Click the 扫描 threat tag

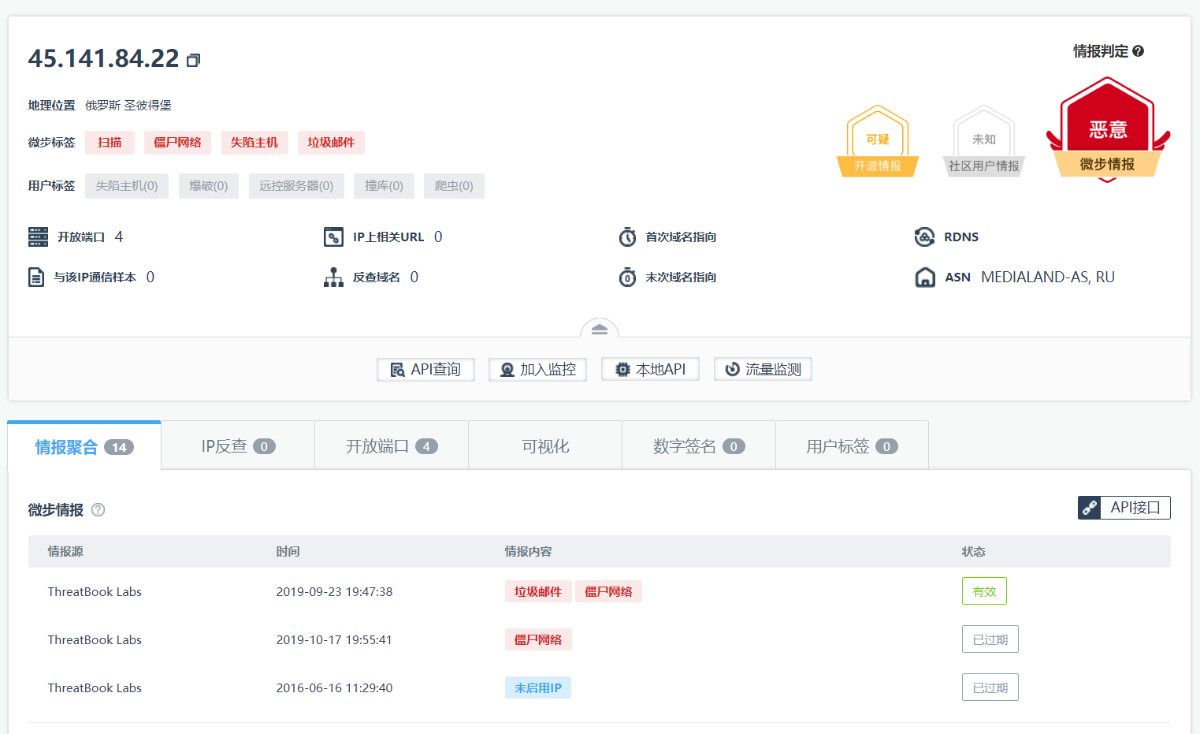tap(110, 142)
